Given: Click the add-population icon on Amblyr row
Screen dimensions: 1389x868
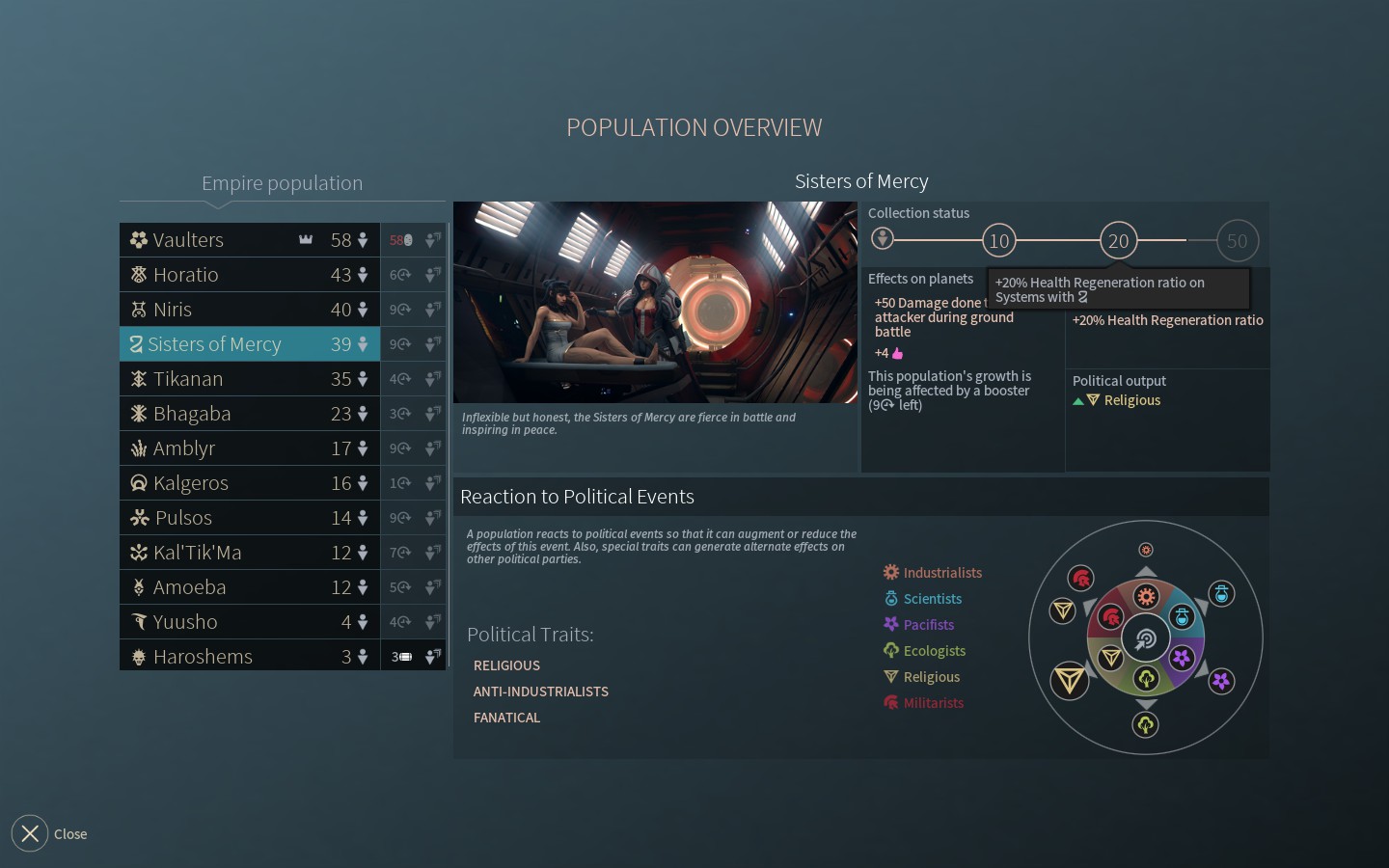Looking at the screenshot, I should point(433,448).
